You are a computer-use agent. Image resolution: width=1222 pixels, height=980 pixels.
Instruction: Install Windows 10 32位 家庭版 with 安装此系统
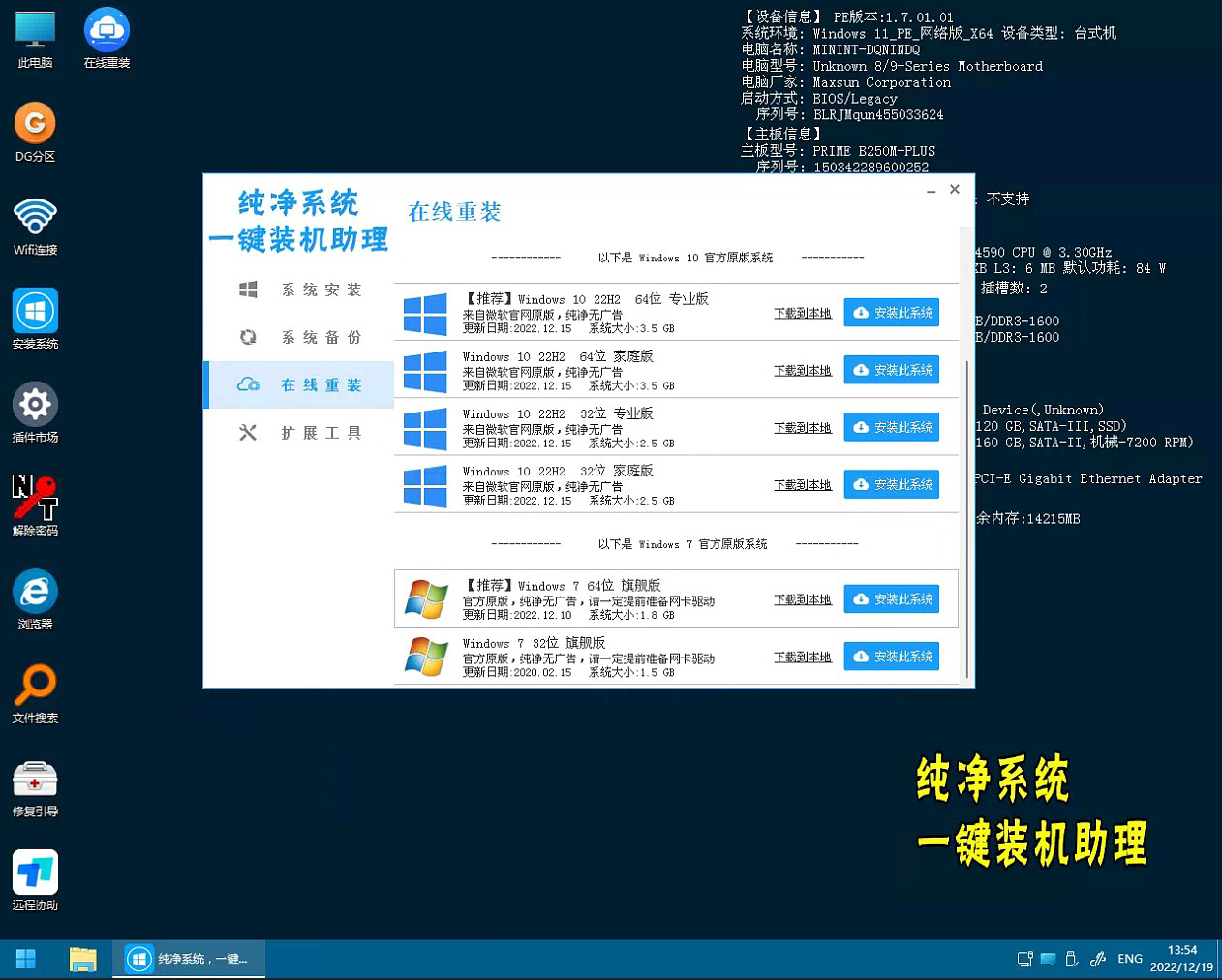click(x=892, y=483)
